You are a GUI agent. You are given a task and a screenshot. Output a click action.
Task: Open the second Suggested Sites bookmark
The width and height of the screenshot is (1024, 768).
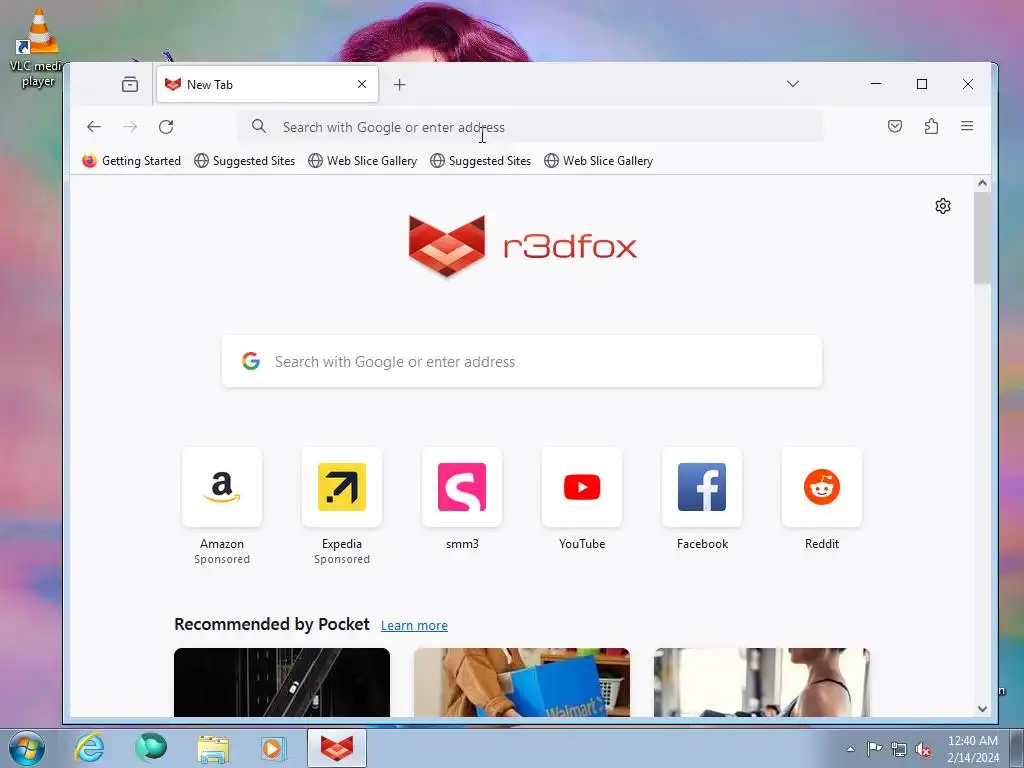click(480, 161)
